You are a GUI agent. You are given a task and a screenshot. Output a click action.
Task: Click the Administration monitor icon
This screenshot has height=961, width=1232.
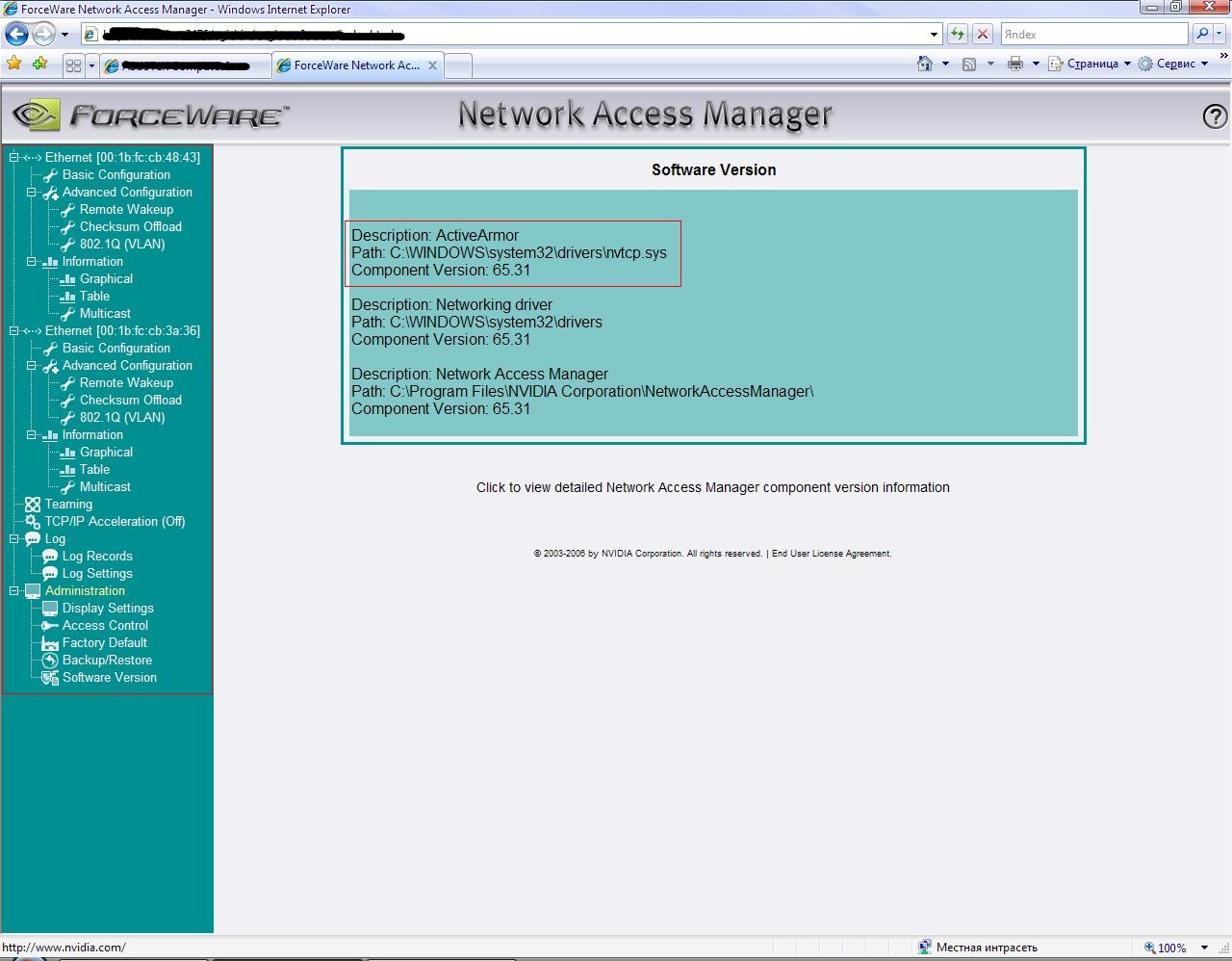click(x=33, y=591)
